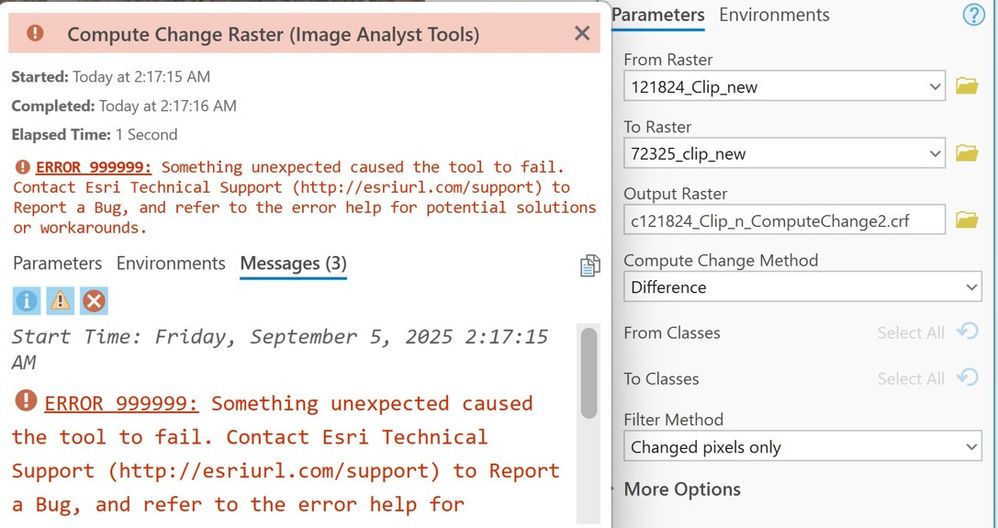Viewport: 998px width, 528px height.
Task: Open the tool help question mark icon
Action: (973, 15)
